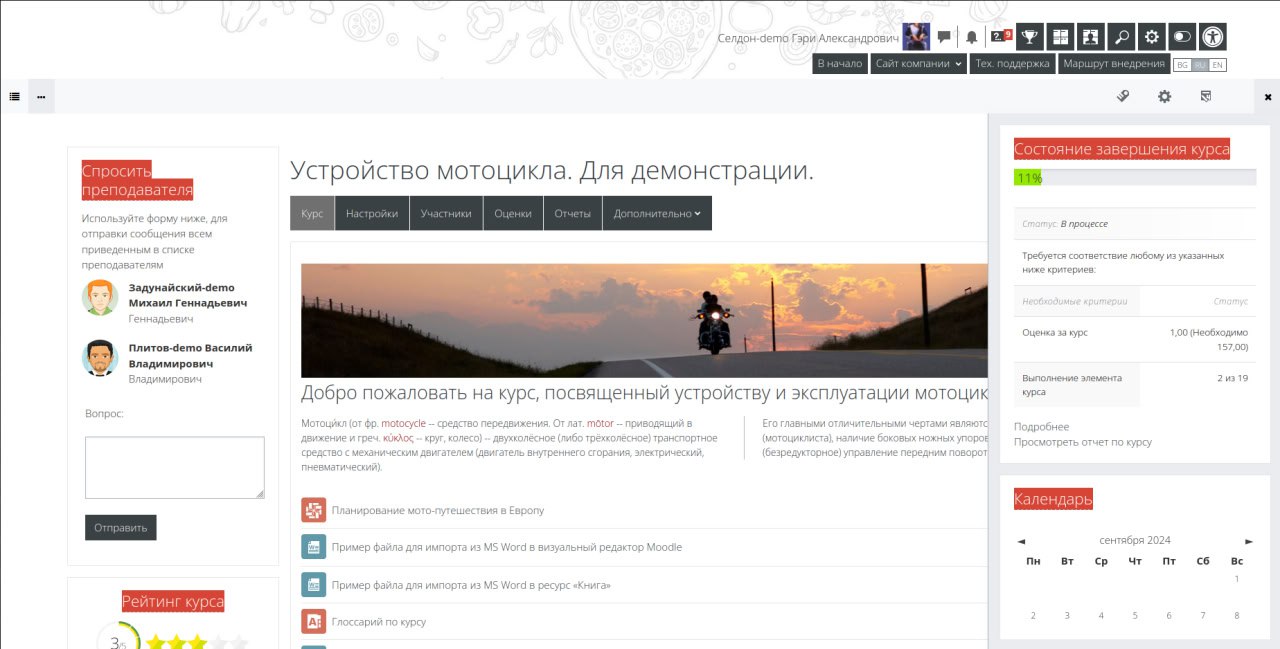Go to the previous calendar month
This screenshot has width=1280, height=649.
point(1021,541)
